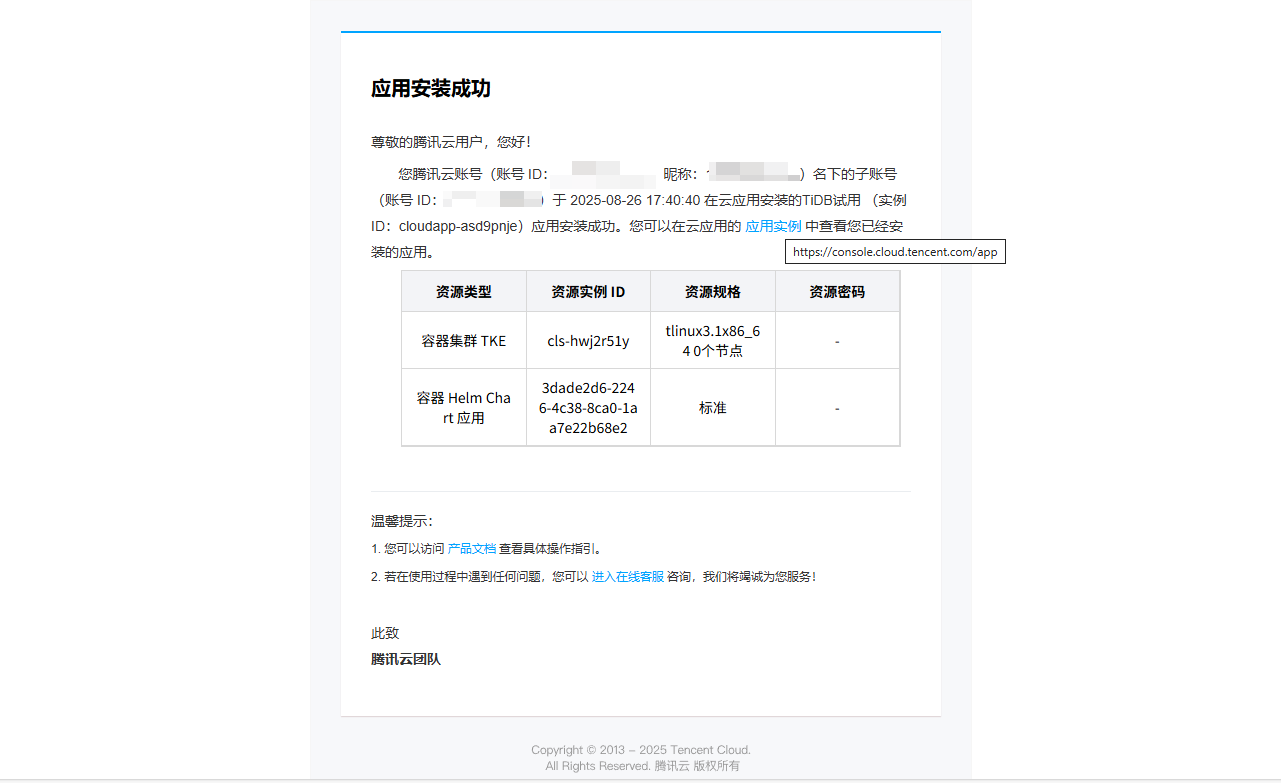Viewport: 1281px width, 783px height.
Task: Select the 资源实例 ID column header
Action: (x=588, y=292)
